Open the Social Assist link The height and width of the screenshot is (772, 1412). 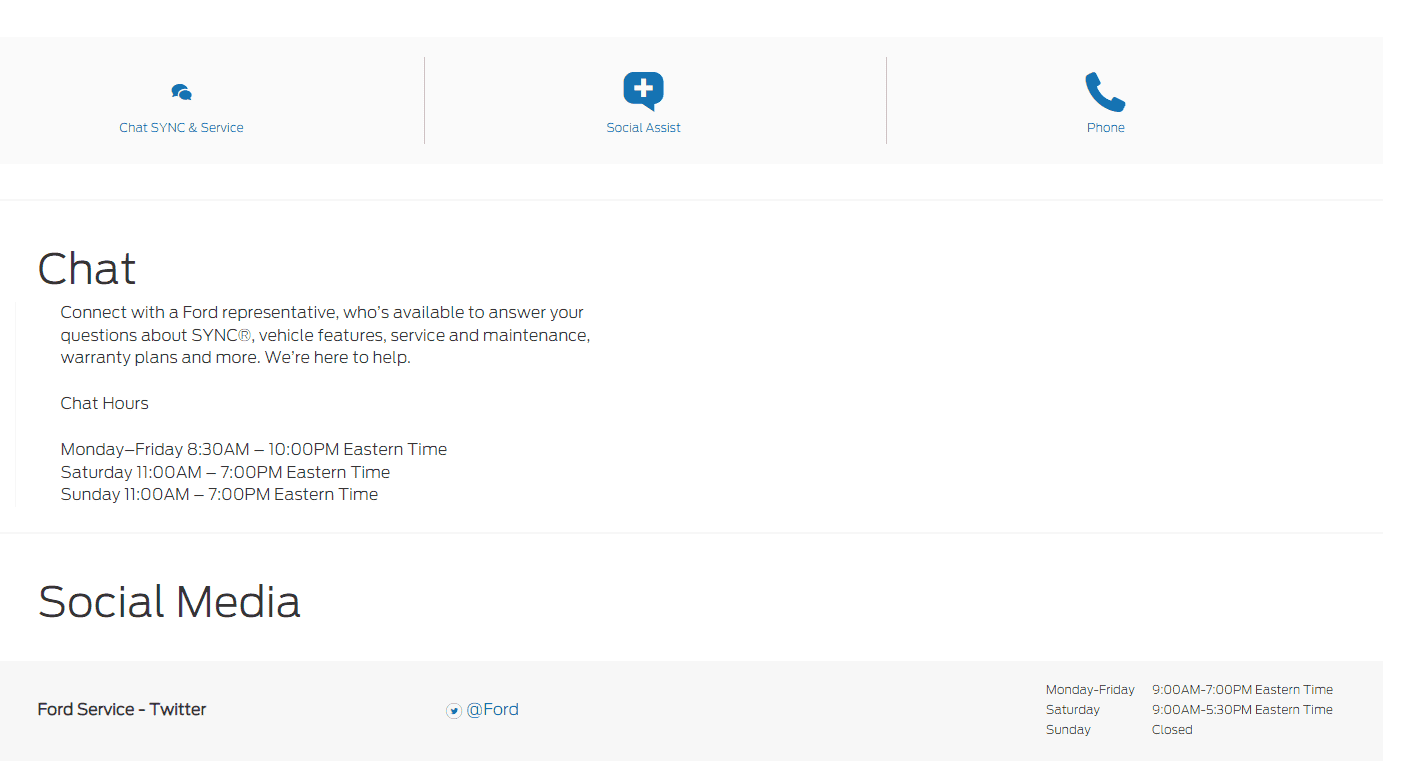point(643,128)
